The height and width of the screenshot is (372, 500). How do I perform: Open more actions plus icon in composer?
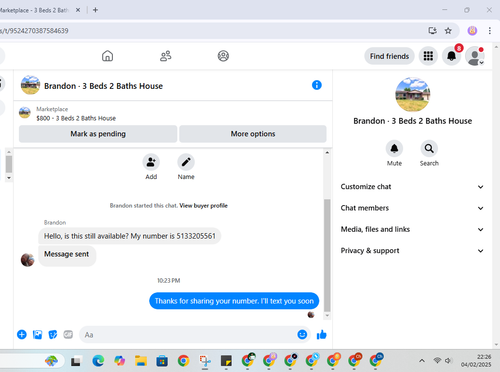[22, 334]
